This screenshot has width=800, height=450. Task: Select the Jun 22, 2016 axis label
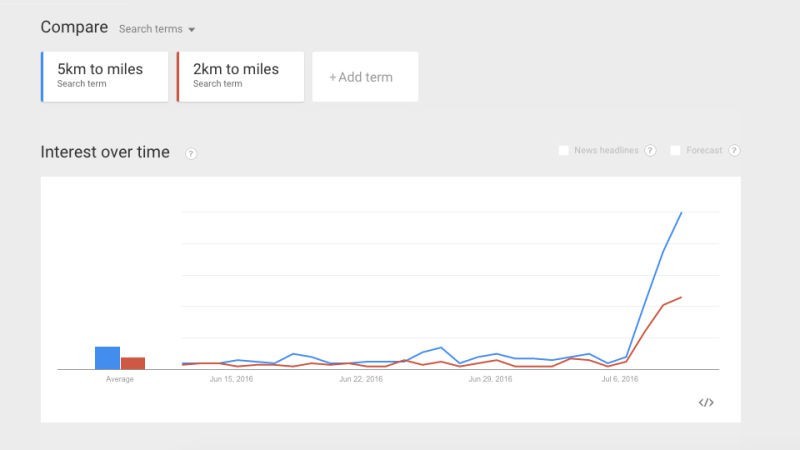[x=361, y=379]
